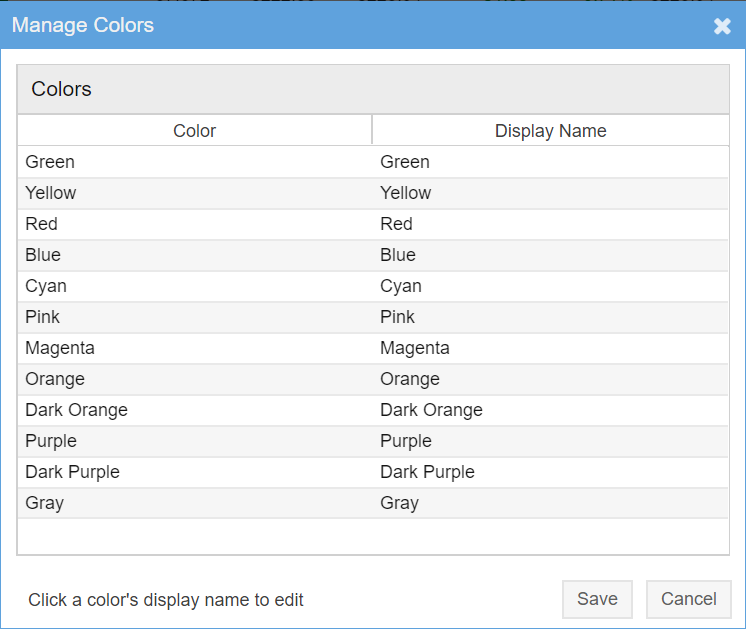The image size is (746, 629).
Task: Select the Magenta row in Color column
Action: pyautogui.click(x=195, y=348)
